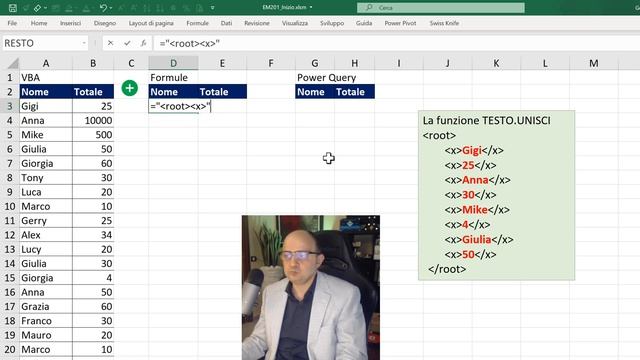This screenshot has width=640, height=360.
Task: Open the Guida ribbon tab
Action: (x=364, y=23)
